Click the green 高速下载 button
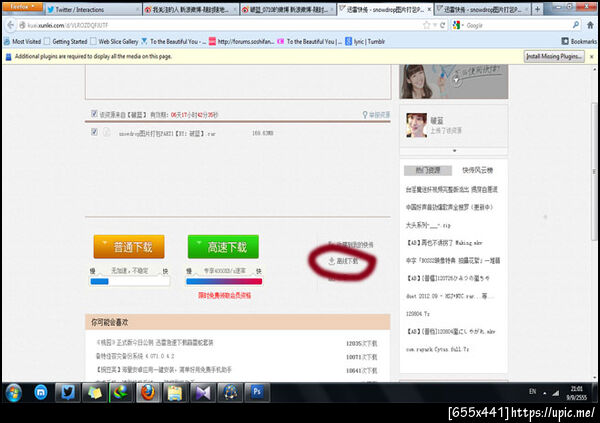This screenshot has height=423, width=600. point(223,247)
